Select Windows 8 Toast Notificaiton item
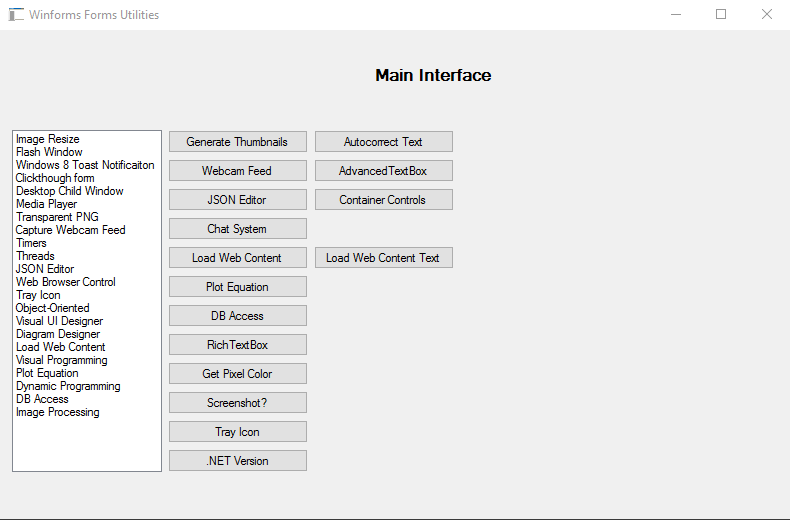This screenshot has height=520, width=790. (87, 165)
